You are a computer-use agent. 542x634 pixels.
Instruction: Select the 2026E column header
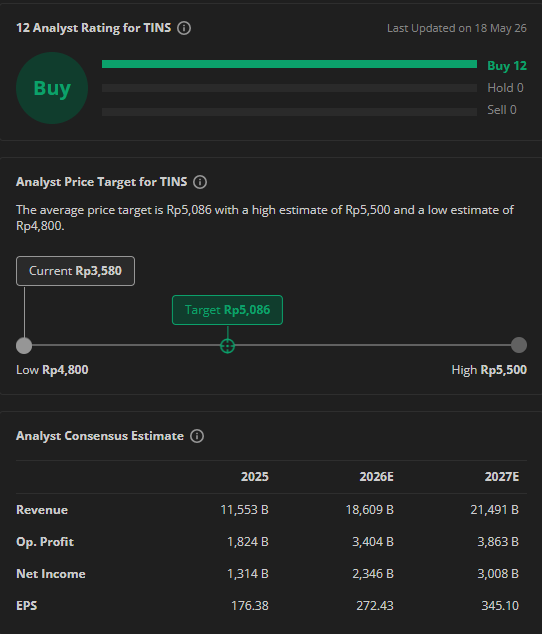[x=377, y=477]
